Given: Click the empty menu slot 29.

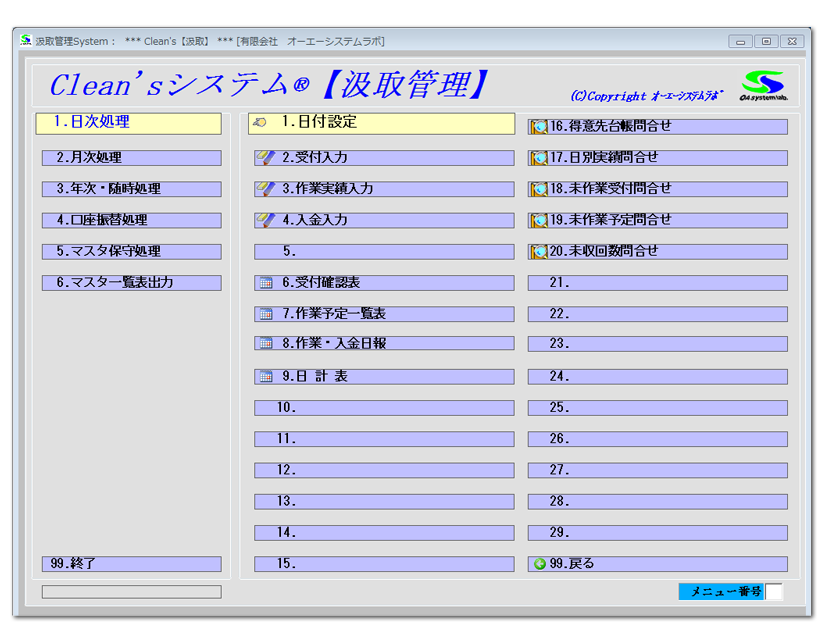Looking at the screenshot, I should coord(658,533).
